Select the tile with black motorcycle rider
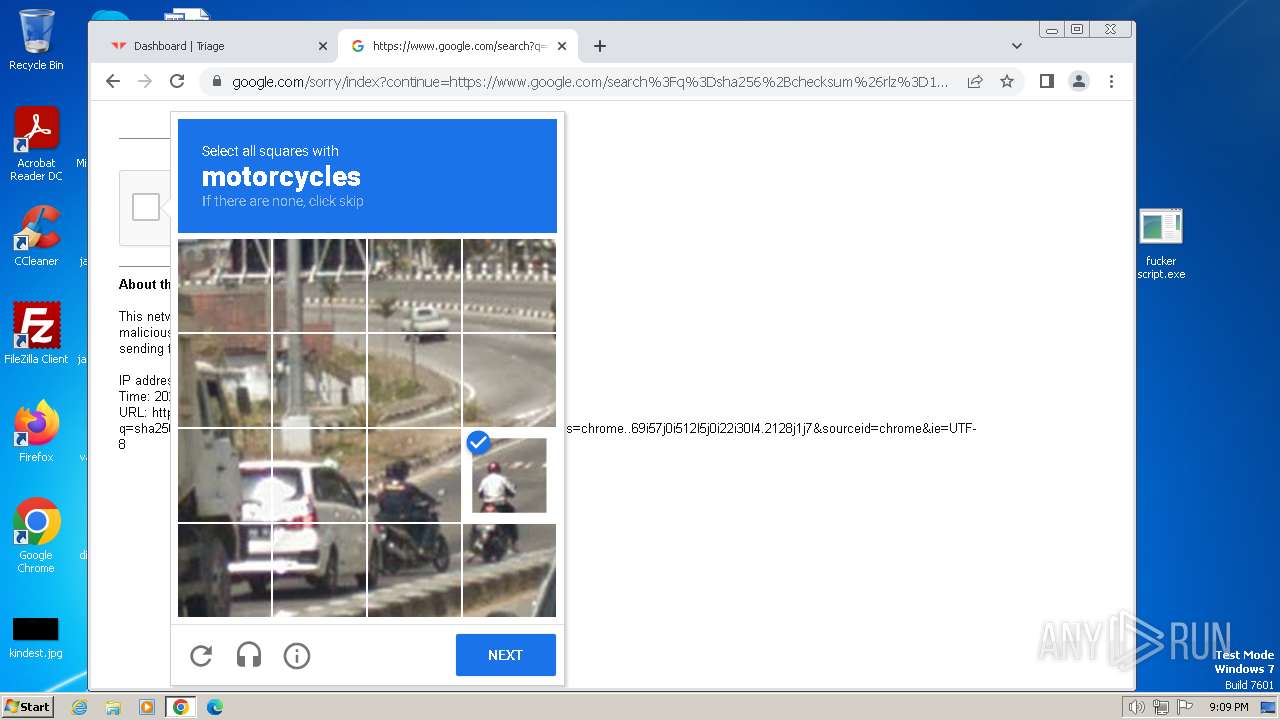 pos(414,475)
